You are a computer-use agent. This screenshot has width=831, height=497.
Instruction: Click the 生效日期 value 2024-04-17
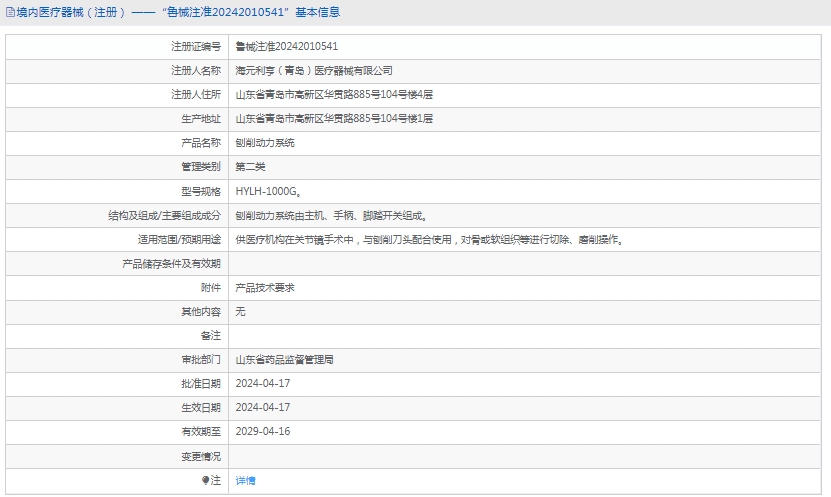click(x=262, y=408)
